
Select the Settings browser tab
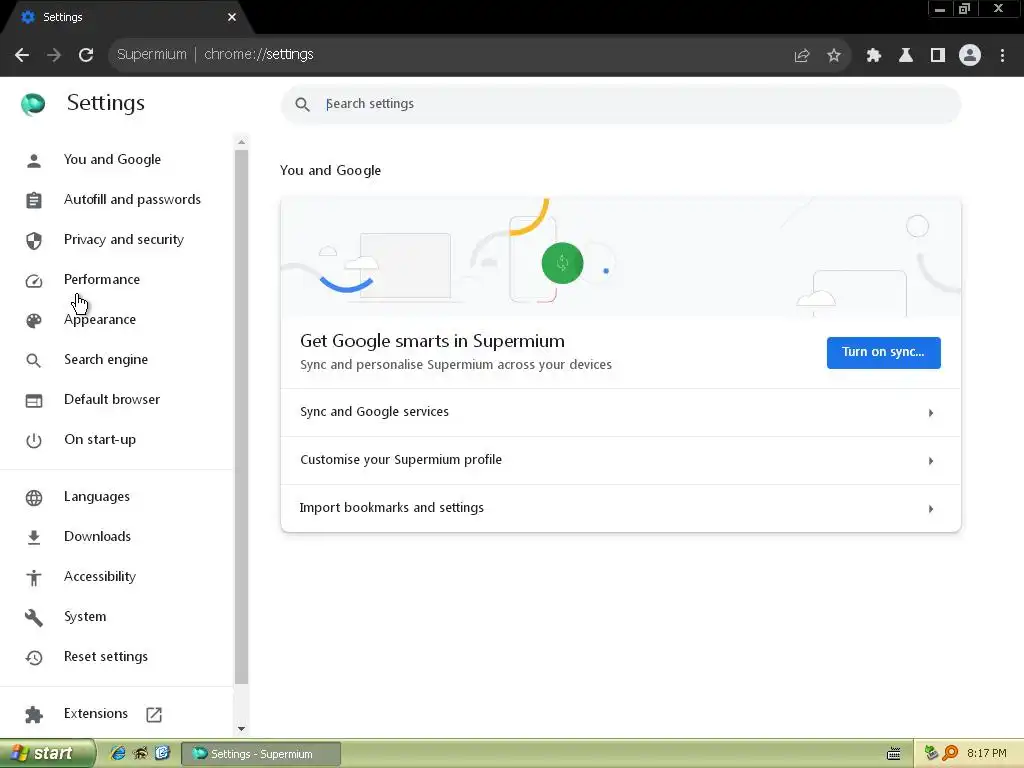coord(127,17)
